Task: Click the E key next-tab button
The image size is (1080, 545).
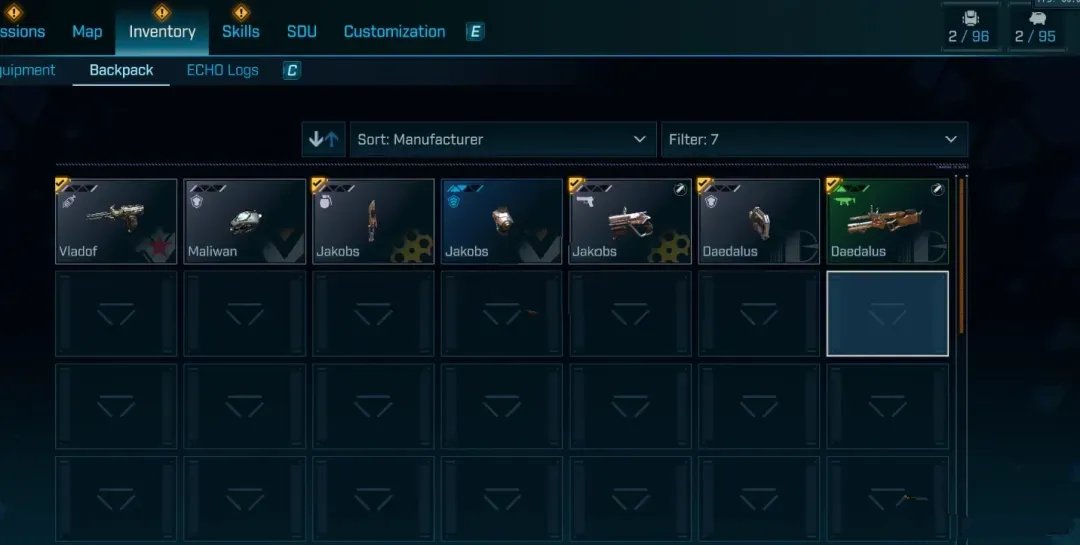Action: point(475,32)
